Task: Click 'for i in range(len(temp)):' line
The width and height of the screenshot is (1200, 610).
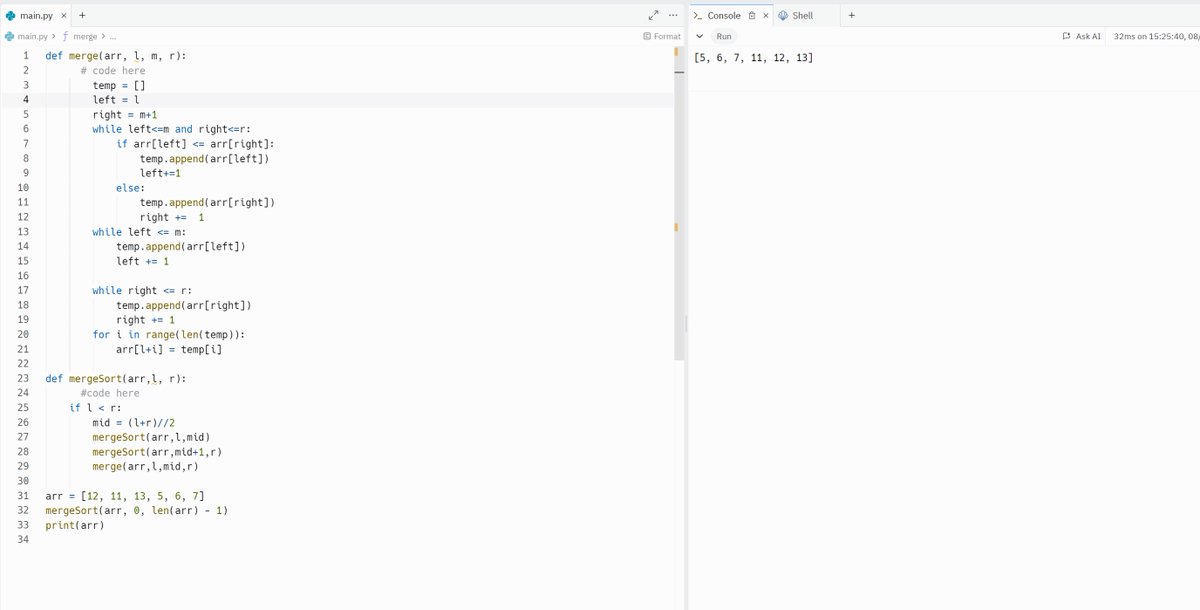Action: [169, 335]
